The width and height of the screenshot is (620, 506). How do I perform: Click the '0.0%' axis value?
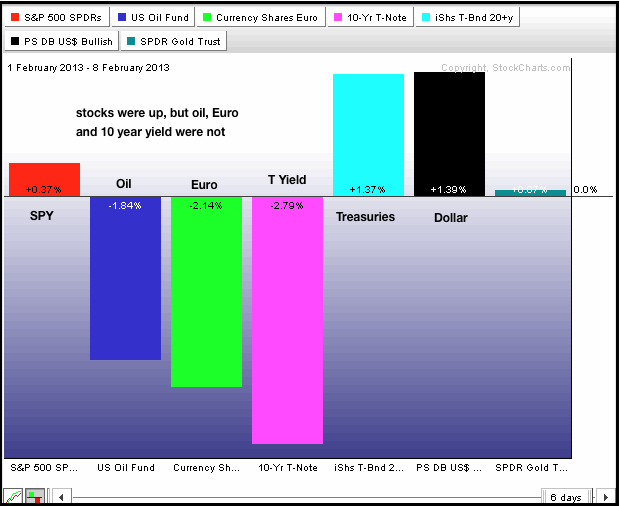[585, 189]
